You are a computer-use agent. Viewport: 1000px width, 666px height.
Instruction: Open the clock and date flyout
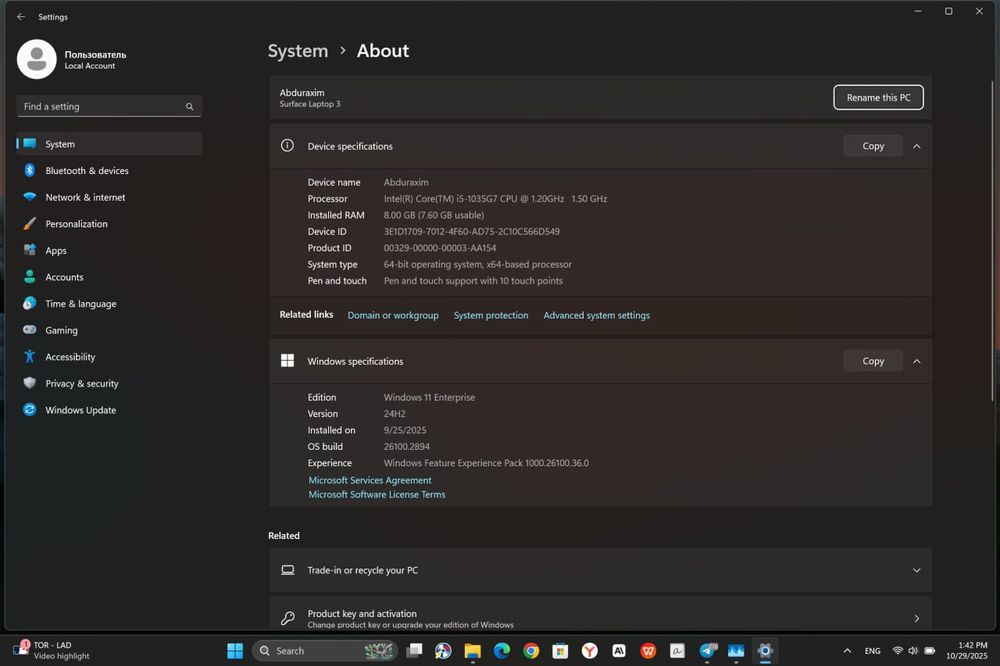(x=967, y=651)
